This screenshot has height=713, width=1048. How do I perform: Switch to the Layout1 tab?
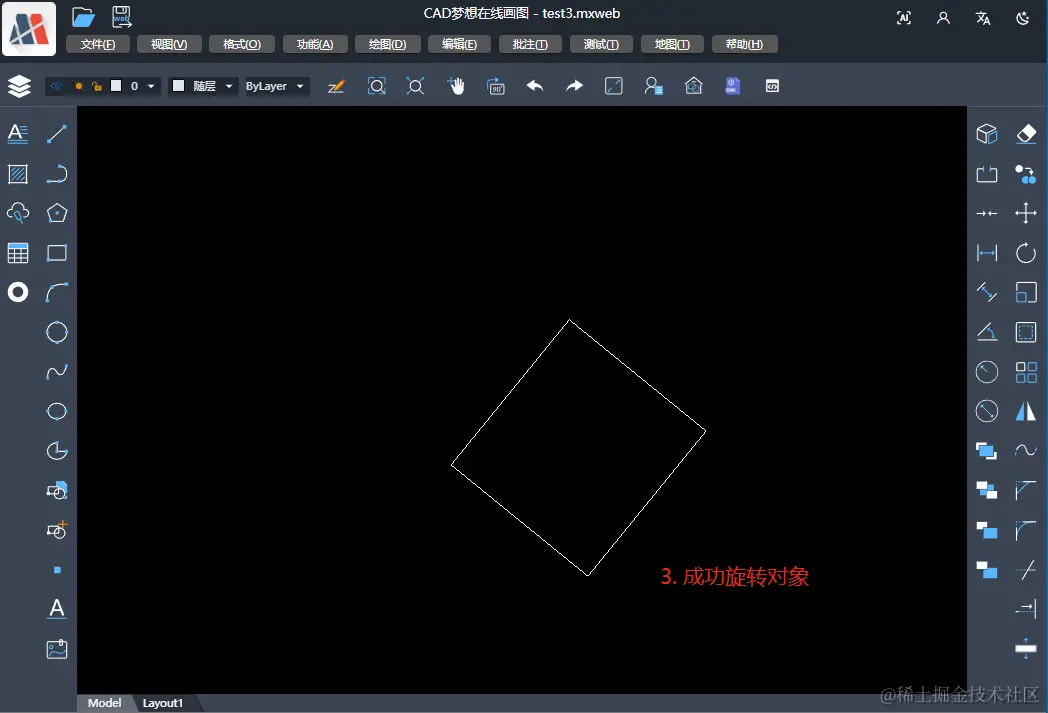coord(162,703)
